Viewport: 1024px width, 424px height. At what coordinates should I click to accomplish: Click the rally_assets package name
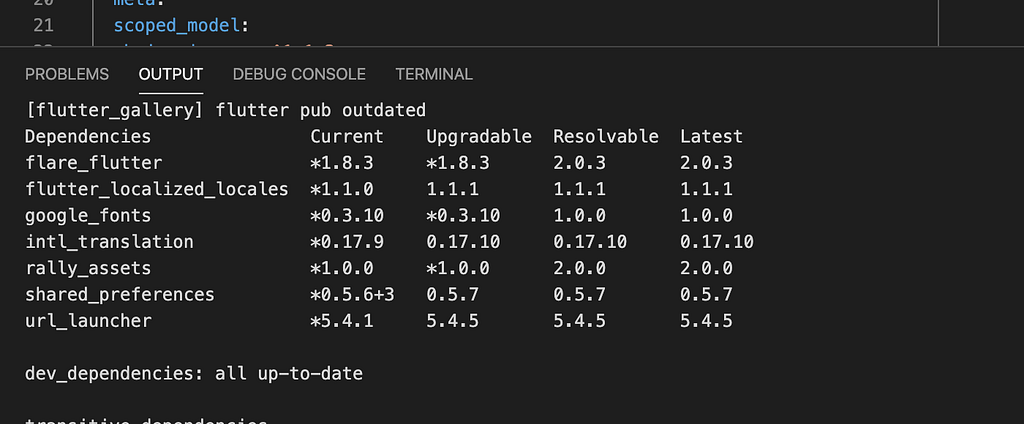click(88, 268)
